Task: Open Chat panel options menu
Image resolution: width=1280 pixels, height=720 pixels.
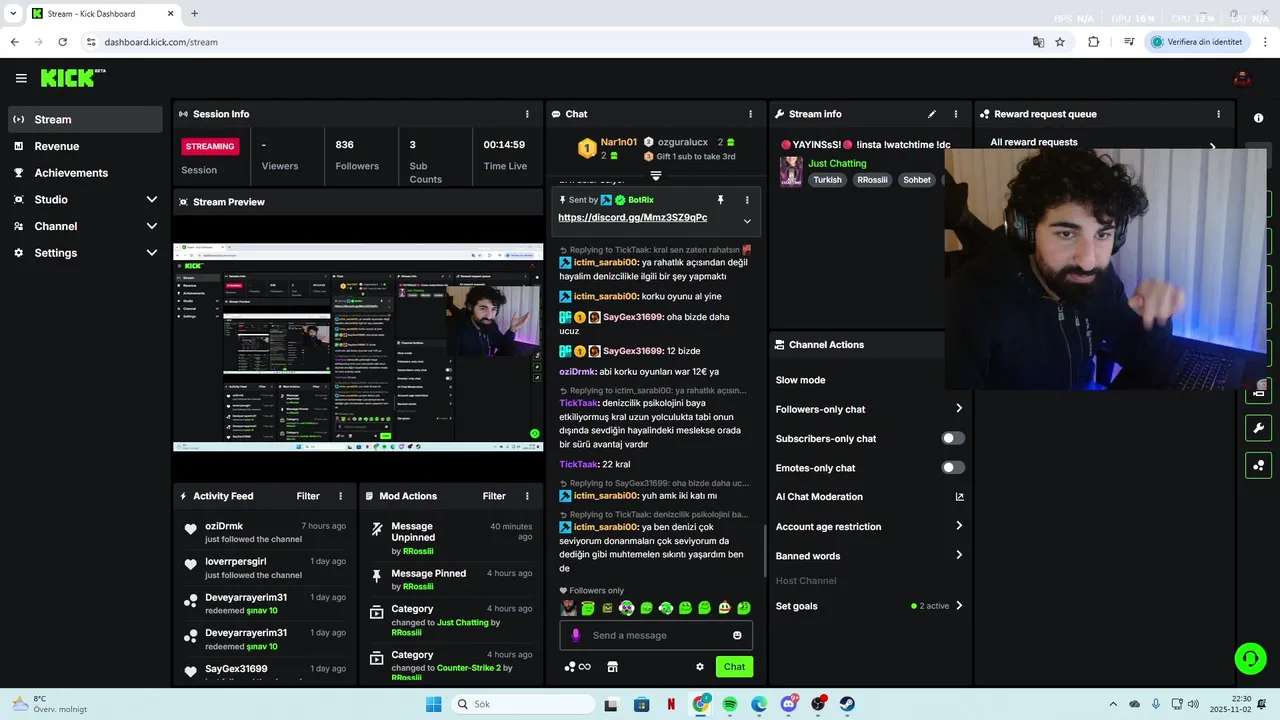Action: click(750, 114)
